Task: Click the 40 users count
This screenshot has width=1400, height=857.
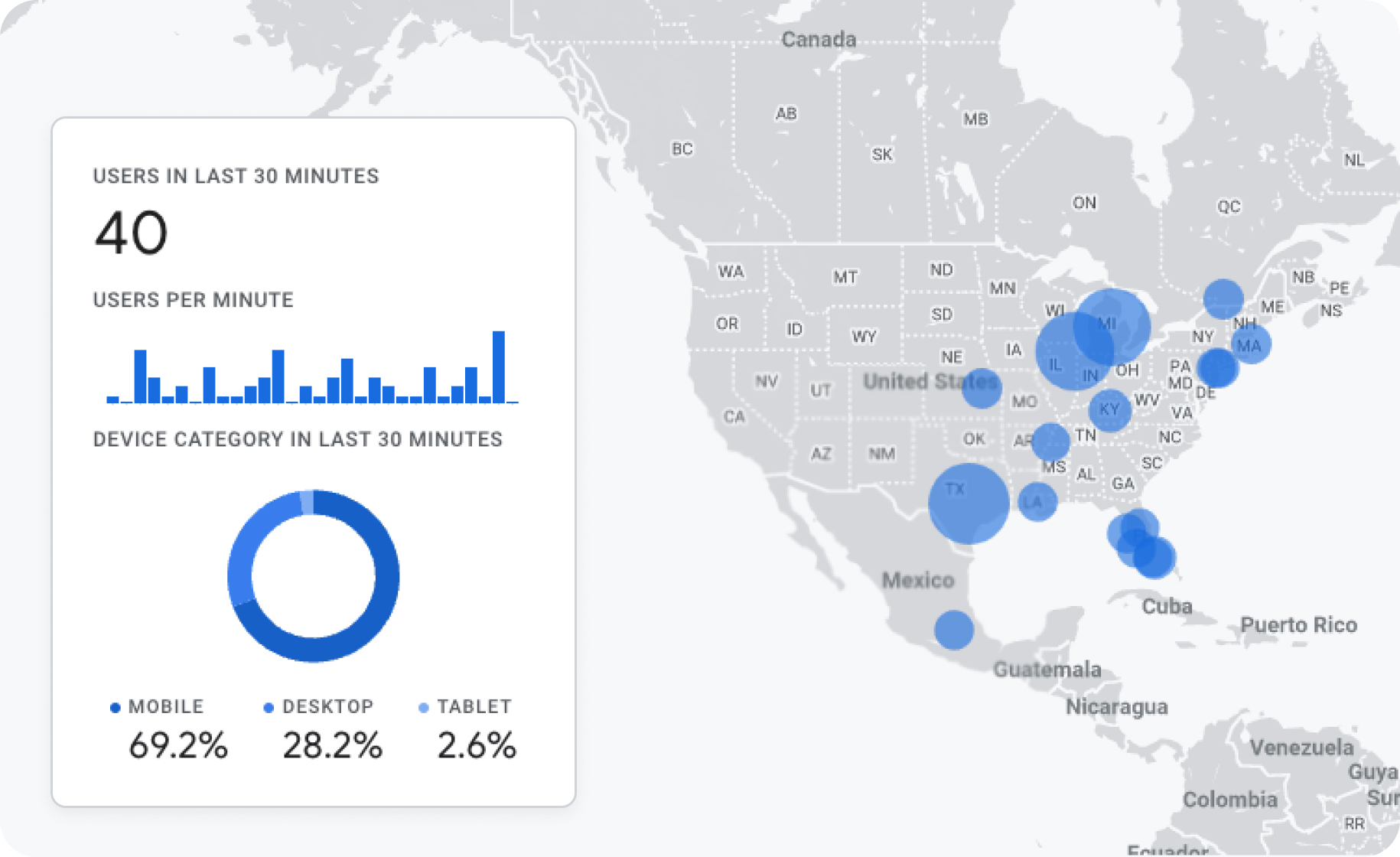Action: point(131,233)
